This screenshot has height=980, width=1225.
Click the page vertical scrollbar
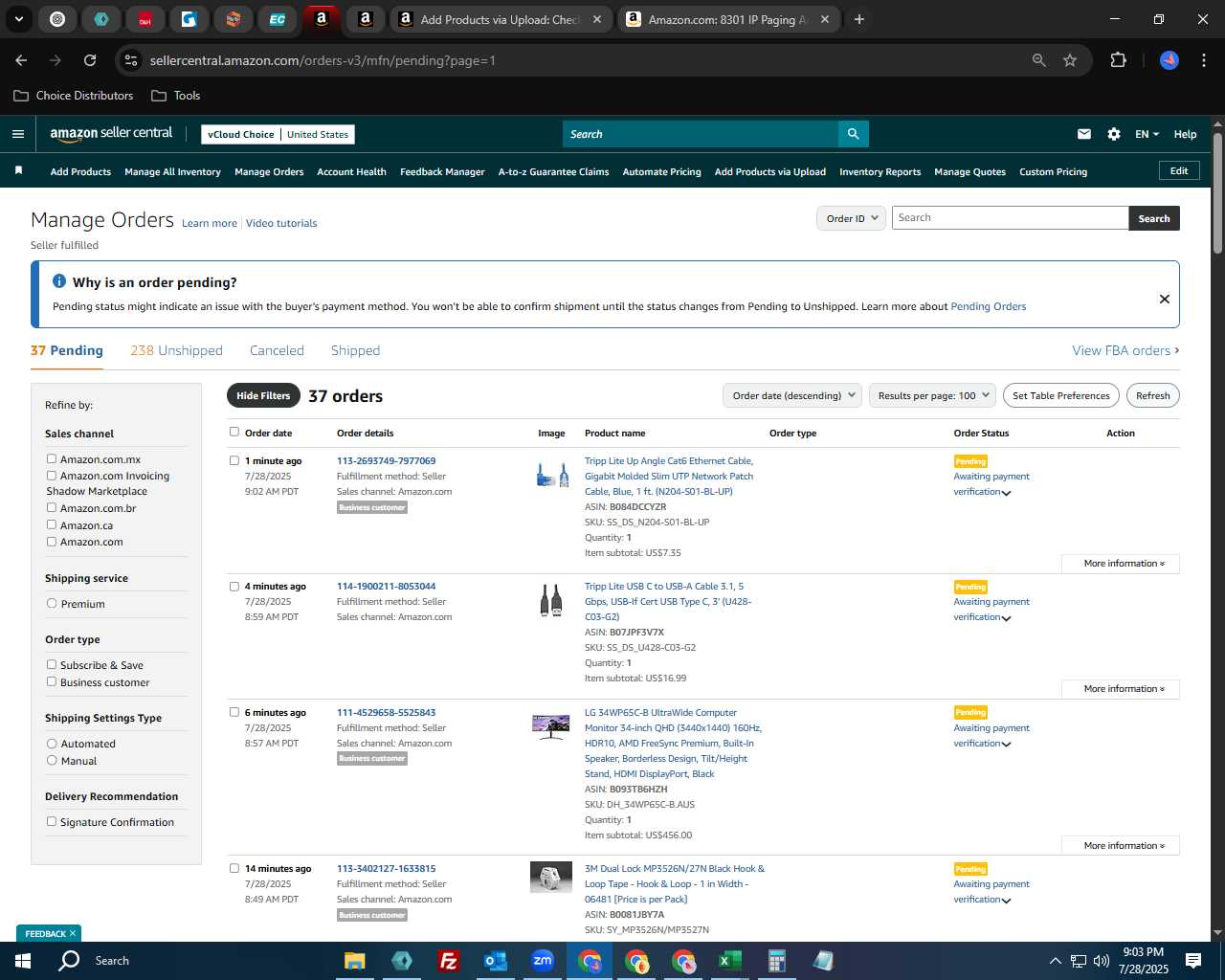coord(1217,192)
